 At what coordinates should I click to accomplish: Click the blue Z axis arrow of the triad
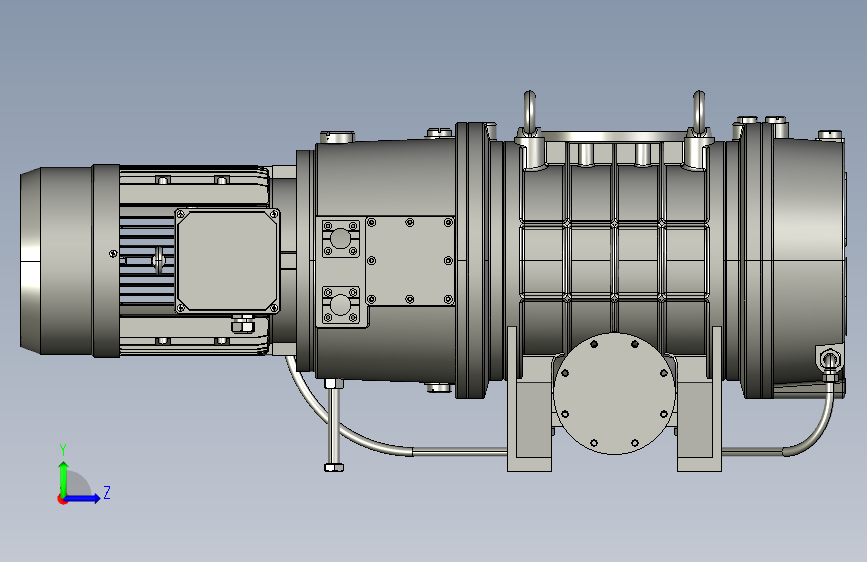click(x=84, y=498)
